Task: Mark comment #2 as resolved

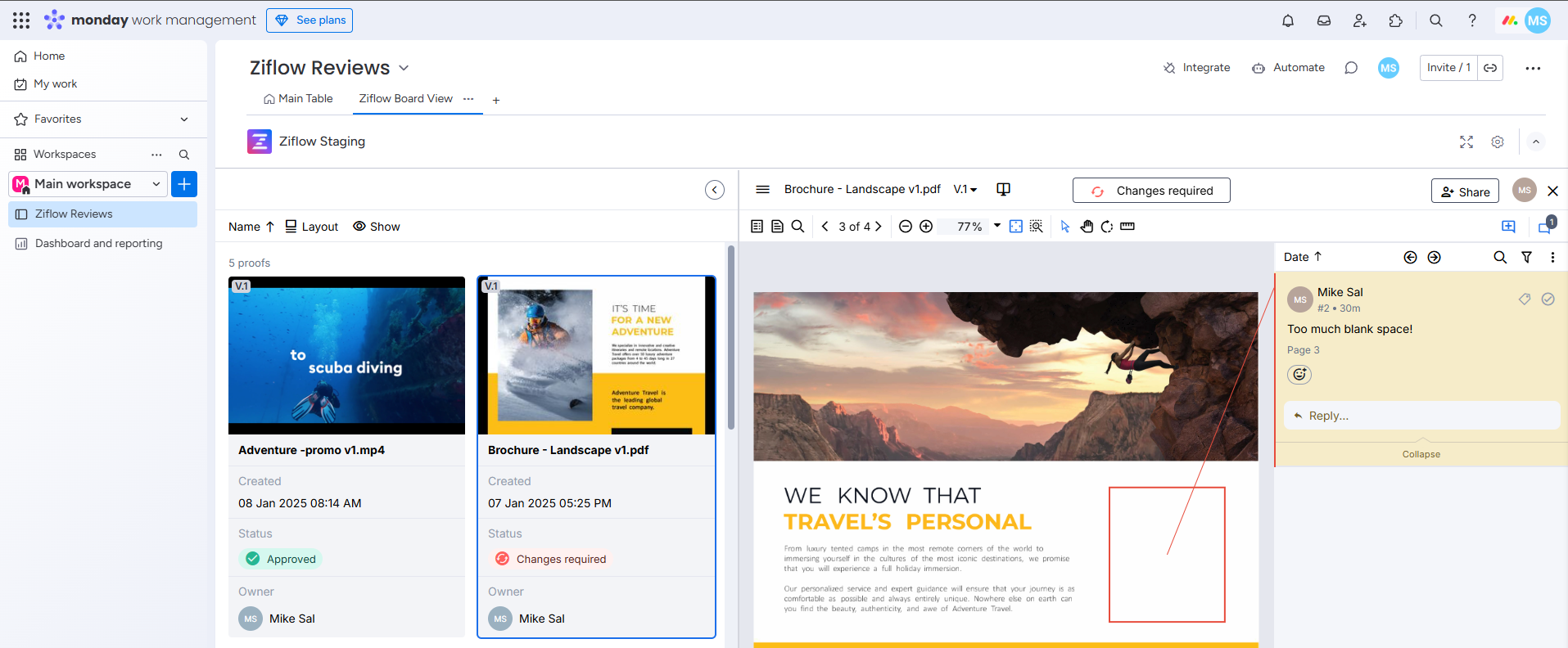Action: click(x=1548, y=299)
